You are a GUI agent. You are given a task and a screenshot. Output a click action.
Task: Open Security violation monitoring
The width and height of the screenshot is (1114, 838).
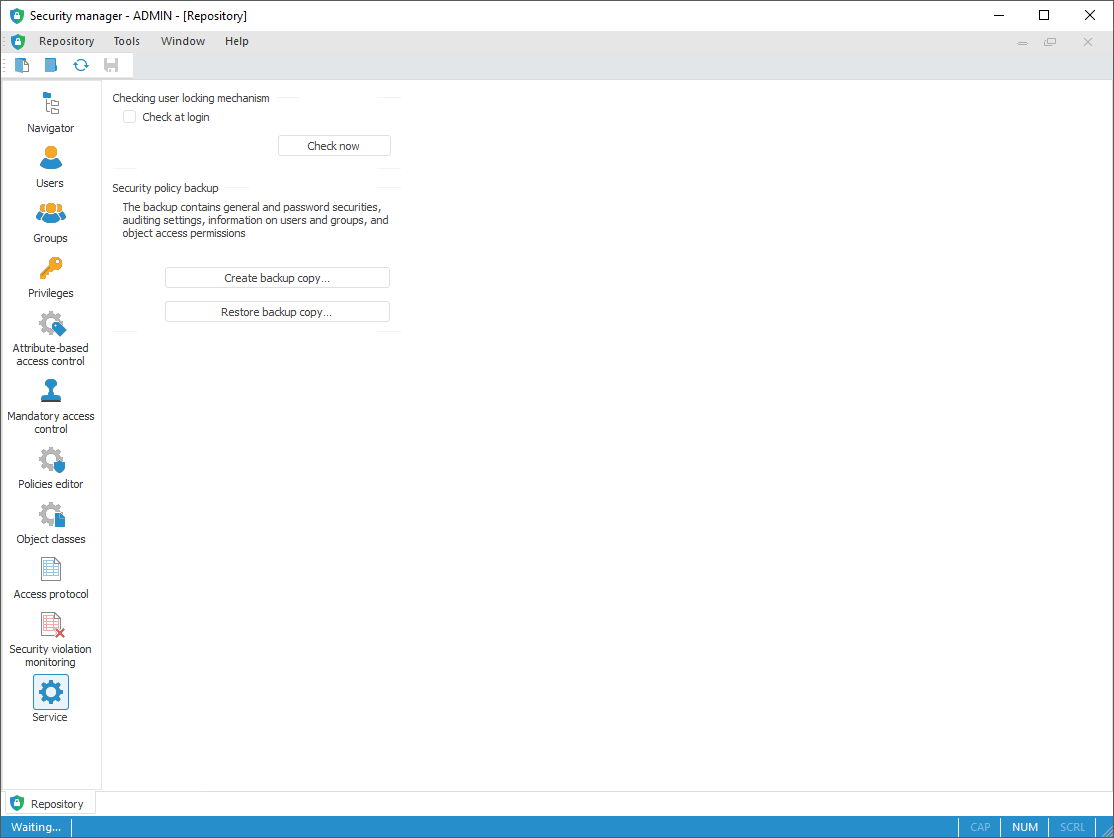tap(50, 640)
